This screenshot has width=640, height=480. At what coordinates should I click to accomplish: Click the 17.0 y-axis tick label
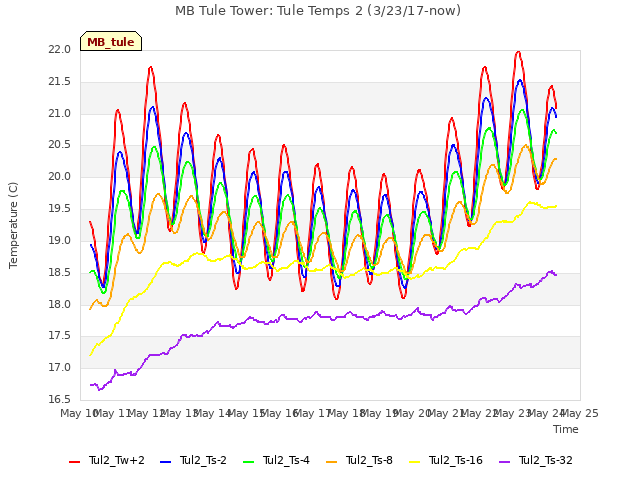60,368
